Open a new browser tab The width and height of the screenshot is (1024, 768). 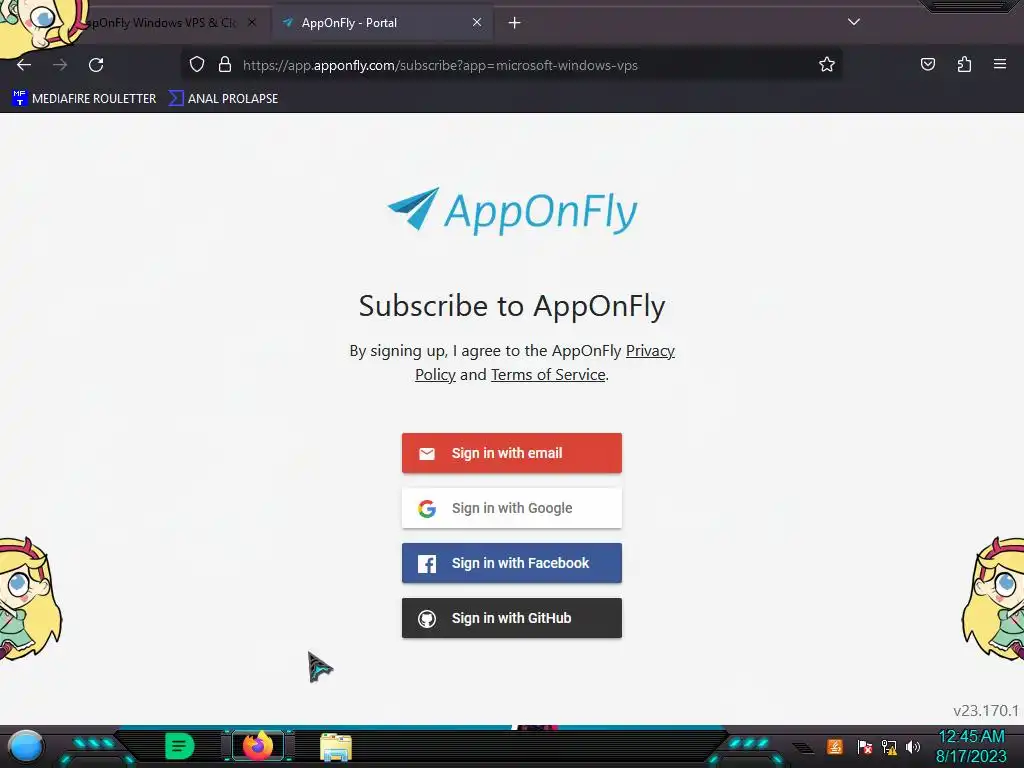click(x=515, y=23)
